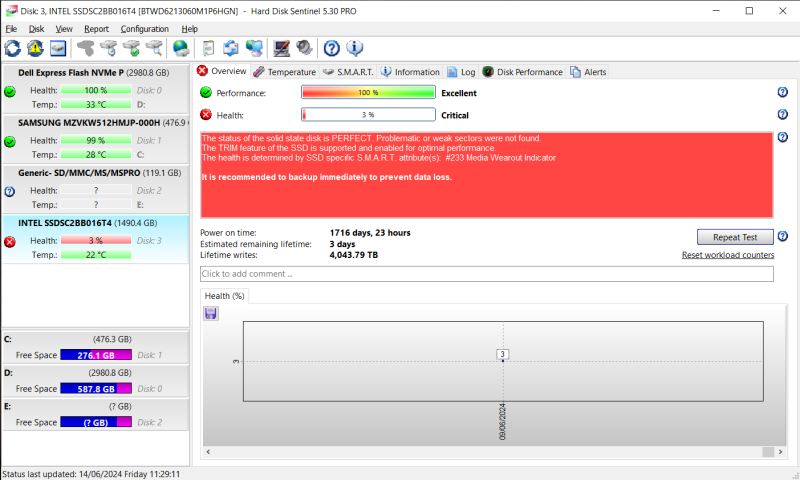Click the disk with green checkmark toolbar icon
800x480 pixels.
(x=132, y=48)
